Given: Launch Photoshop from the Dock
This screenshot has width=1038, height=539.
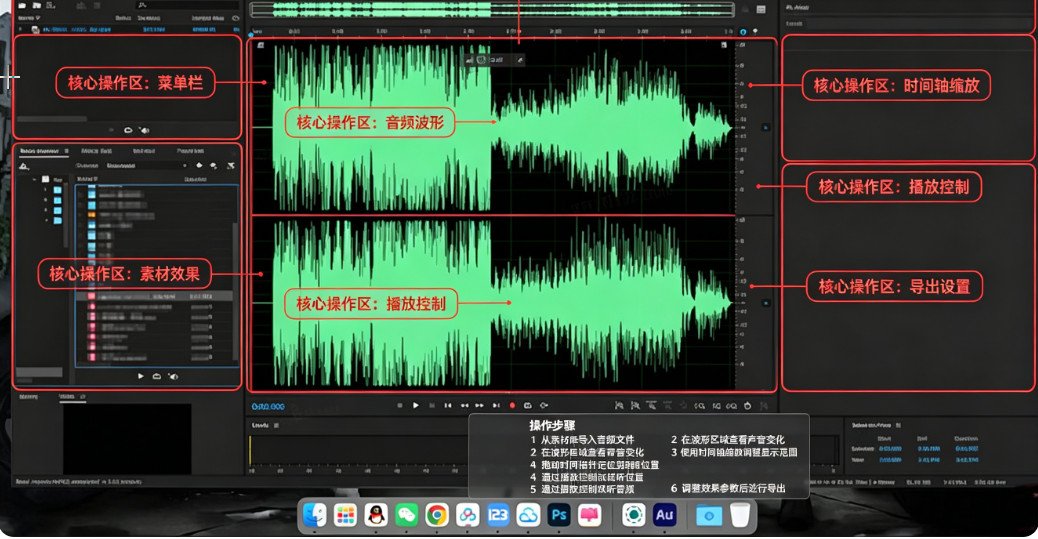Looking at the screenshot, I should coord(559,514).
